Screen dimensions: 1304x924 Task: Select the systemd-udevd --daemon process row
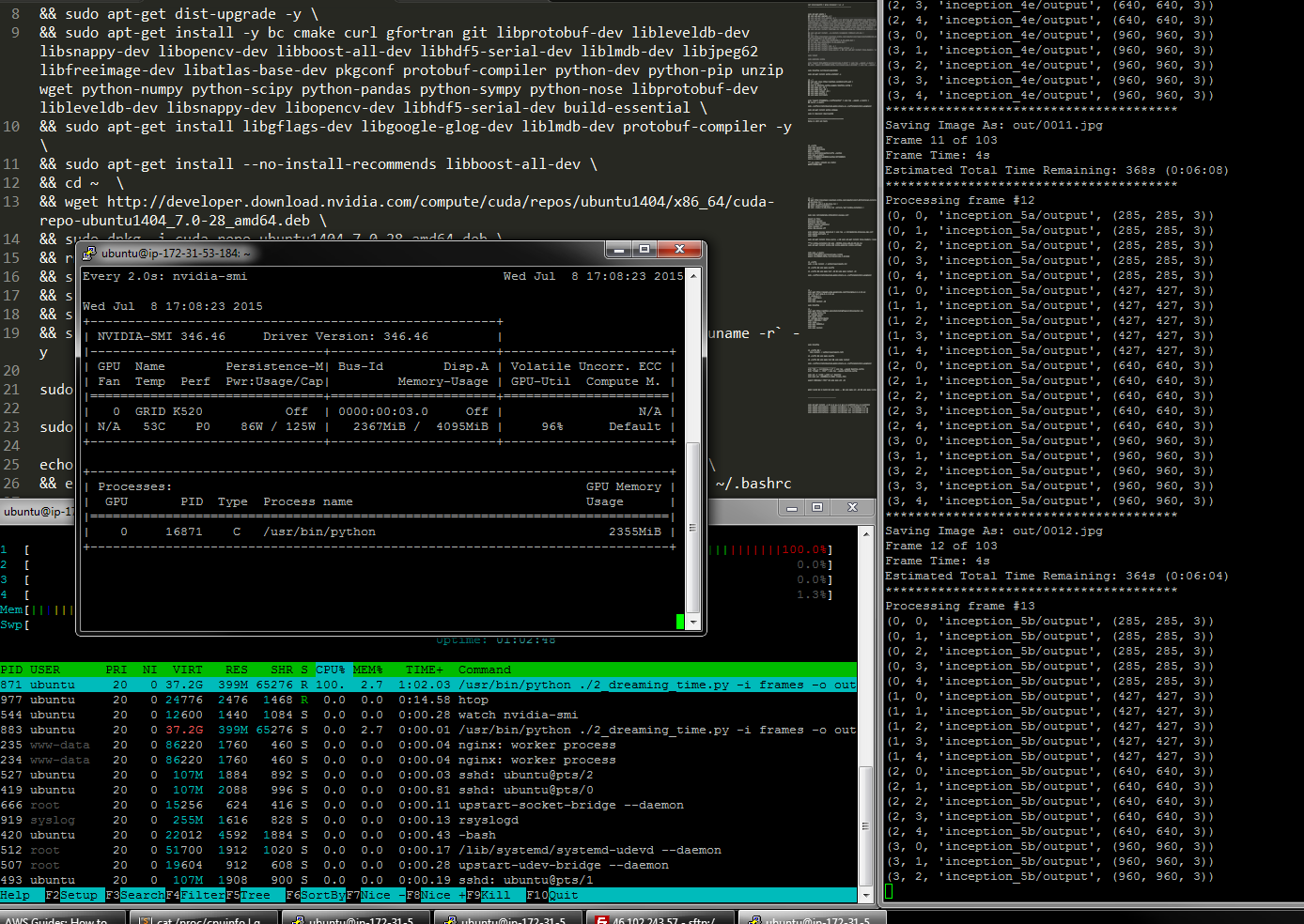point(428,850)
